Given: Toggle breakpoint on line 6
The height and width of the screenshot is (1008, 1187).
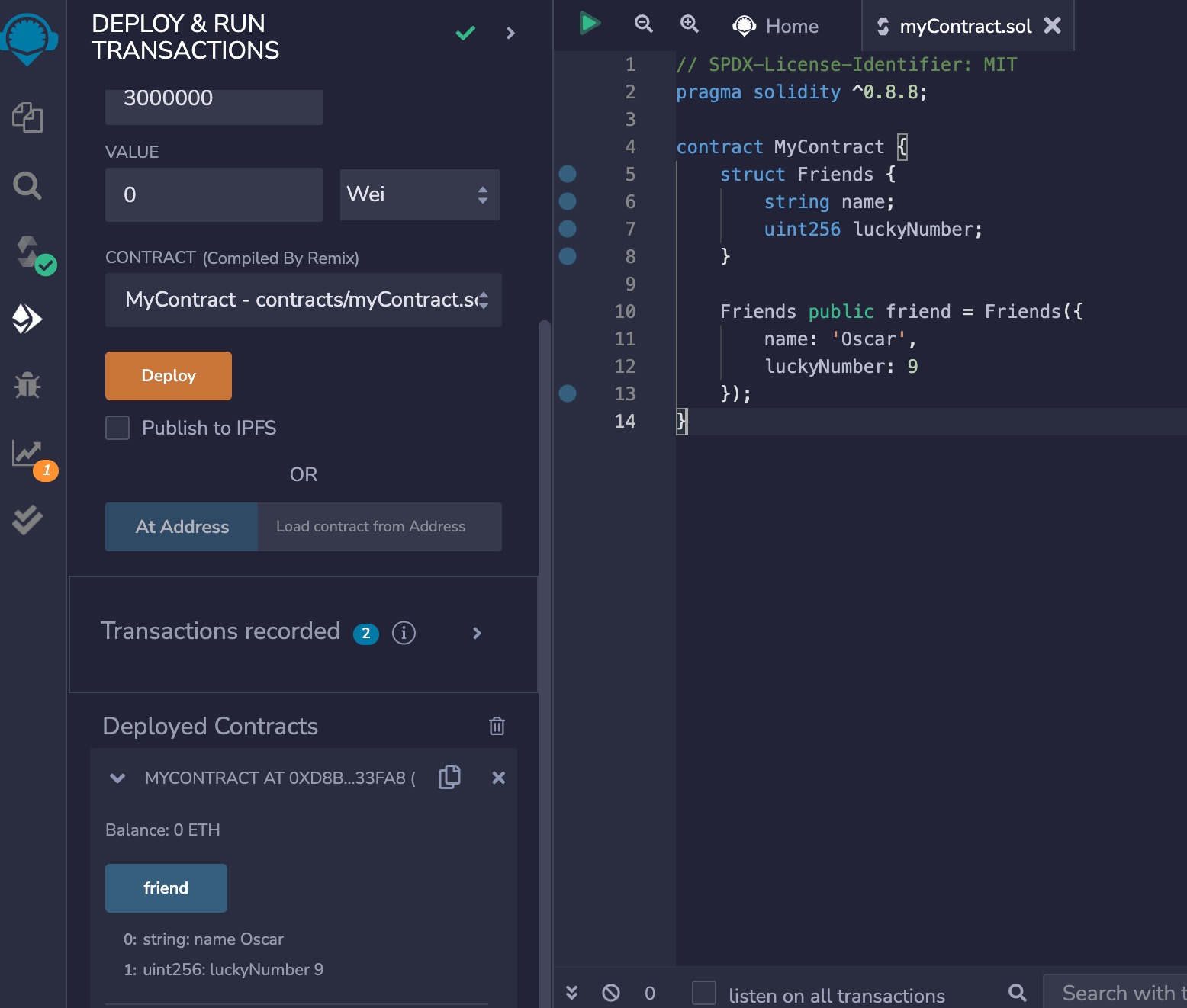Looking at the screenshot, I should [x=568, y=201].
